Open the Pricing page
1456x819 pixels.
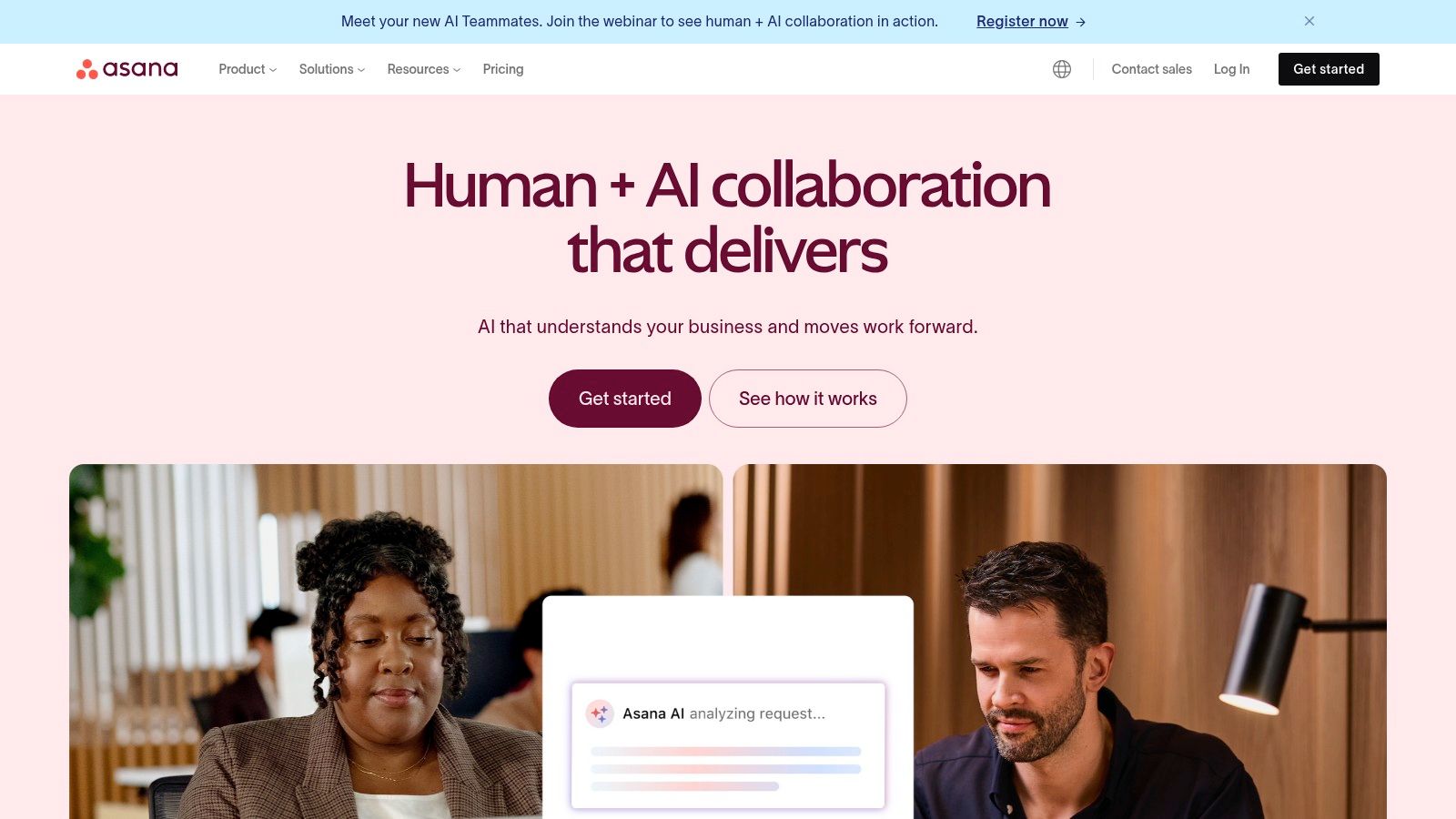coord(503,69)
